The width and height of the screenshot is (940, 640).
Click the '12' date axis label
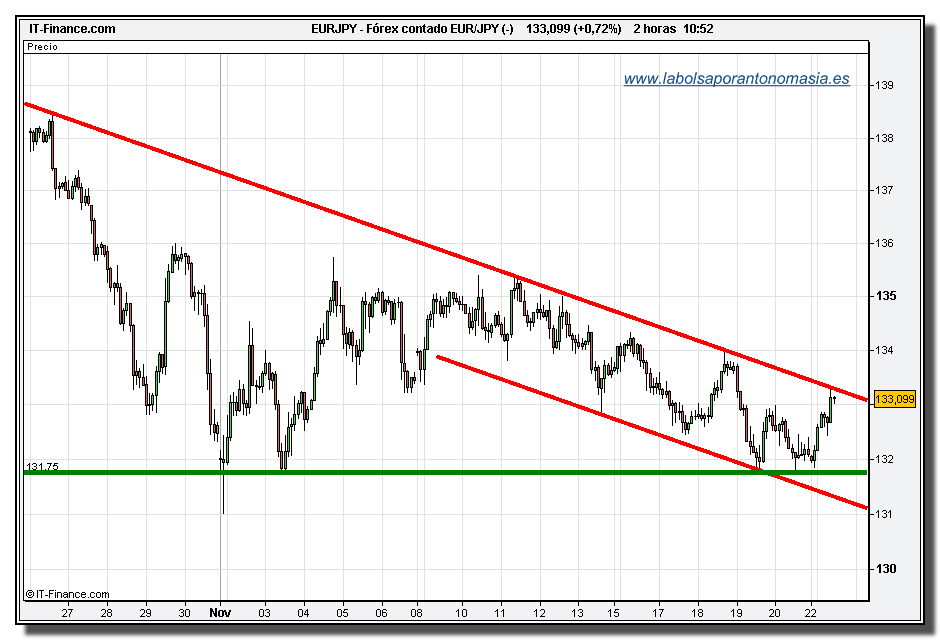540,612
